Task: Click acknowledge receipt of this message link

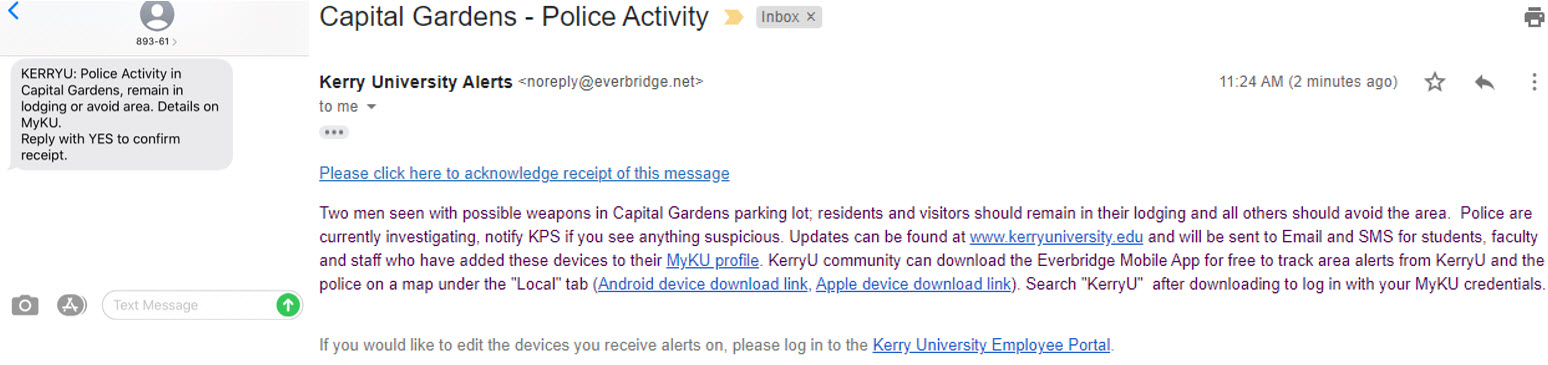Action: (x=524, y=173)
